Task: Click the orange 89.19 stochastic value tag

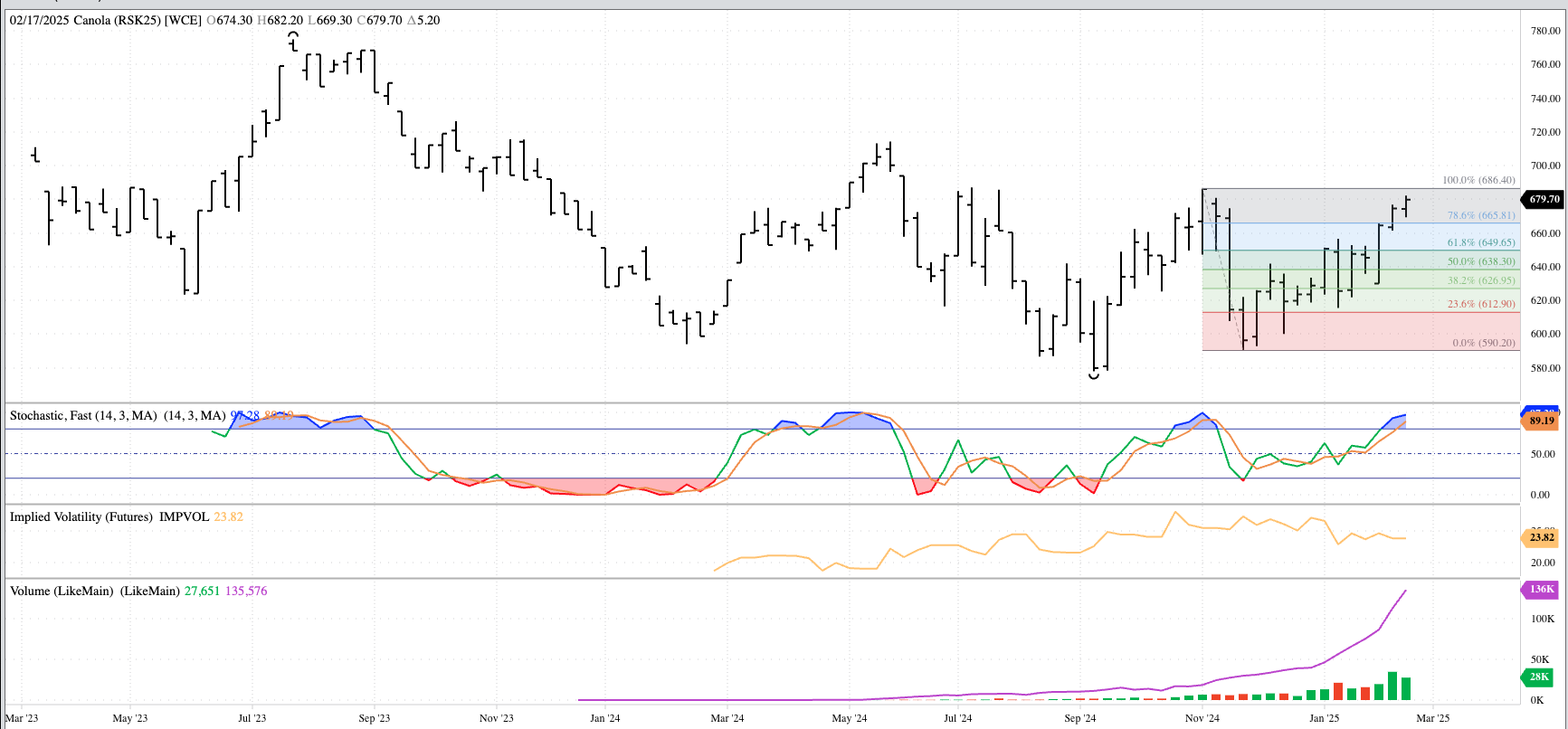Action: click(1542, 421)
